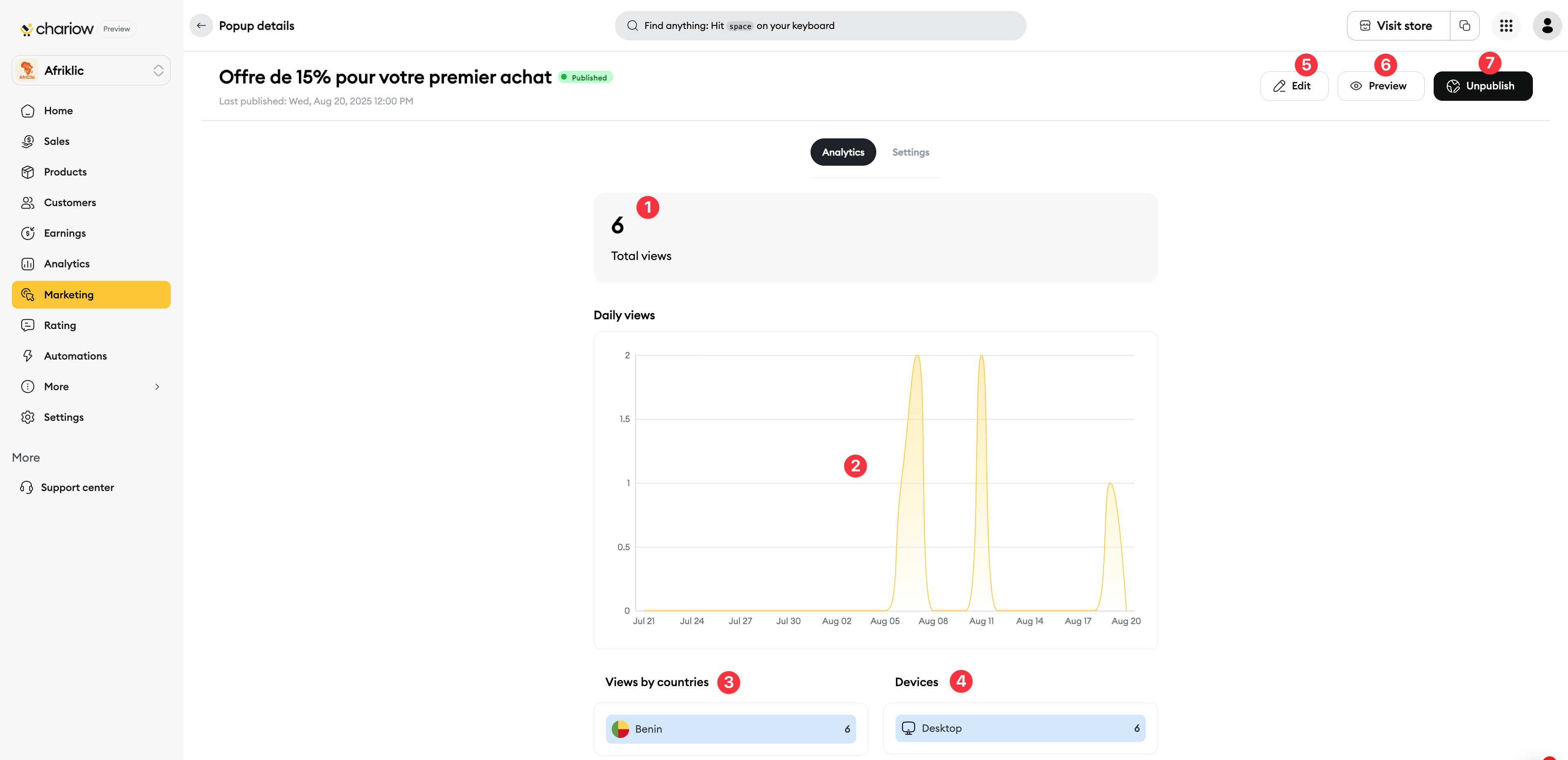Click the Automations lightning icon
1568x760 pixels.
(x=27, y=356)
